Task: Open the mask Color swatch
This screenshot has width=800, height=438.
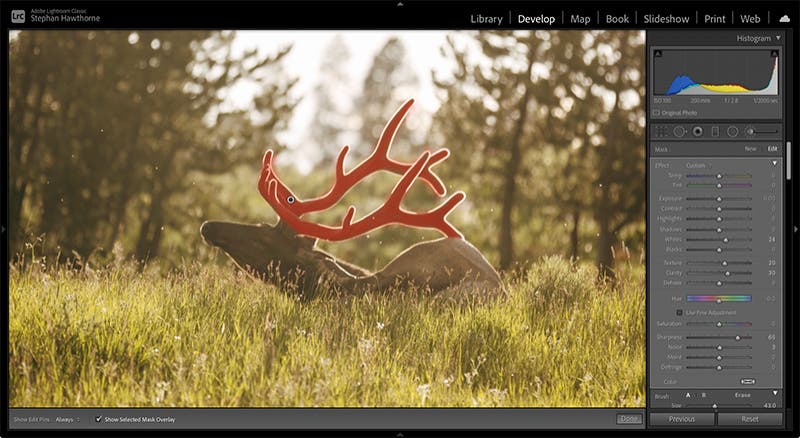Action: (x=747, y=381)
